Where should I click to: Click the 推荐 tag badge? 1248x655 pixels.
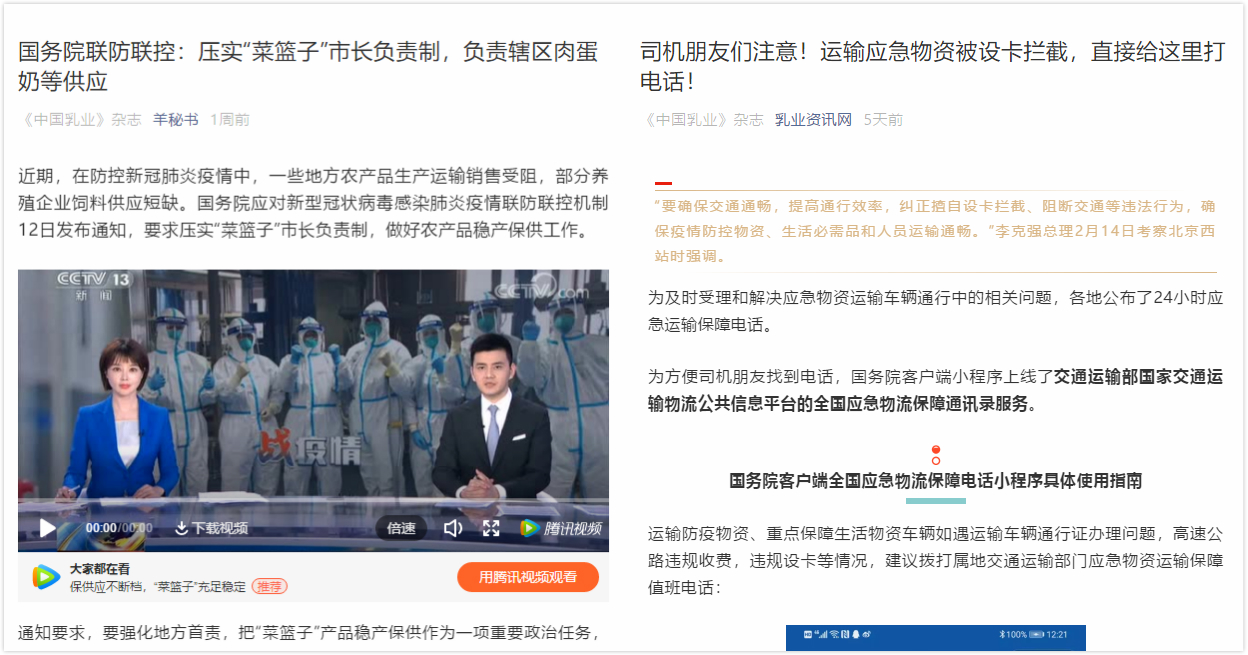click(x=269, y=587)
